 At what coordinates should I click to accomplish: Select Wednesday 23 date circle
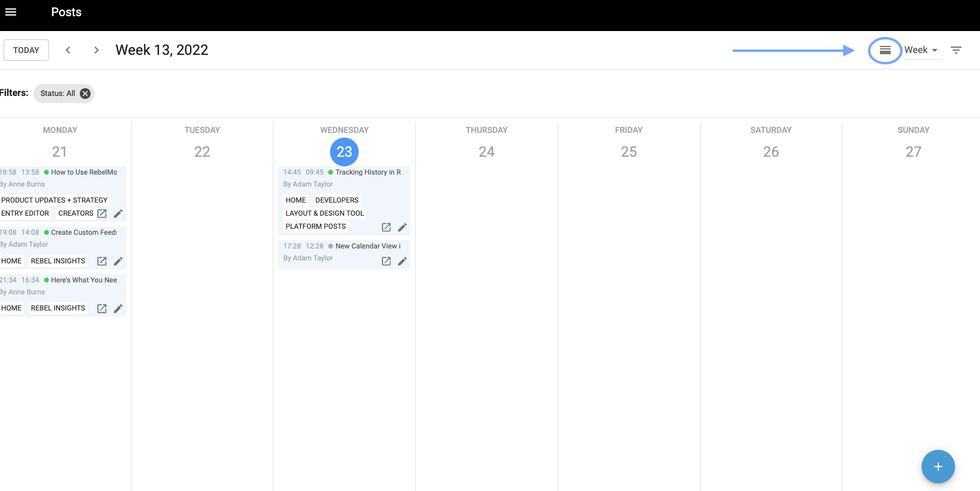pos(344,152)
